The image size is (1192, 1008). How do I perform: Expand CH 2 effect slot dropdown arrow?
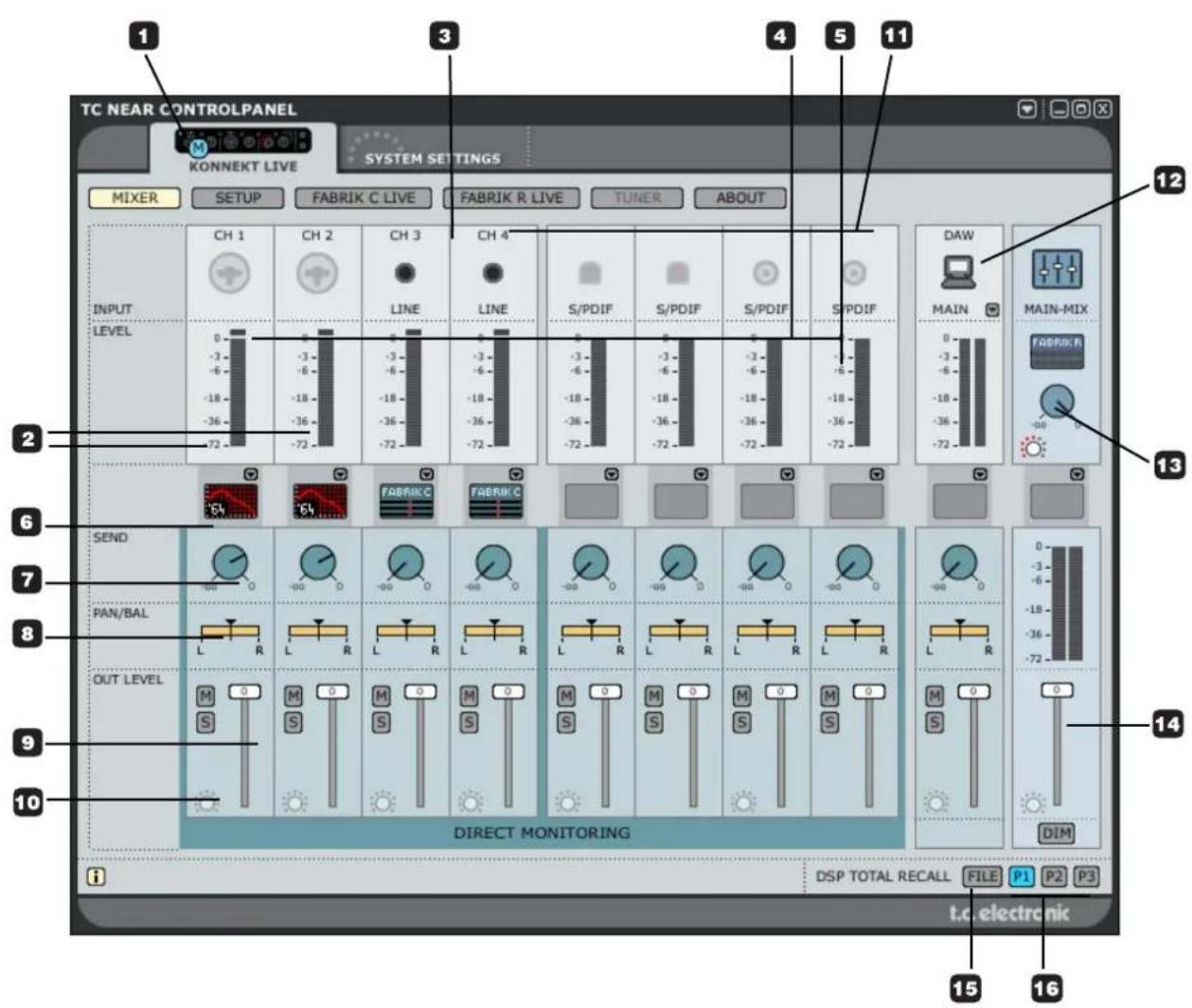(x=341, y=473)
